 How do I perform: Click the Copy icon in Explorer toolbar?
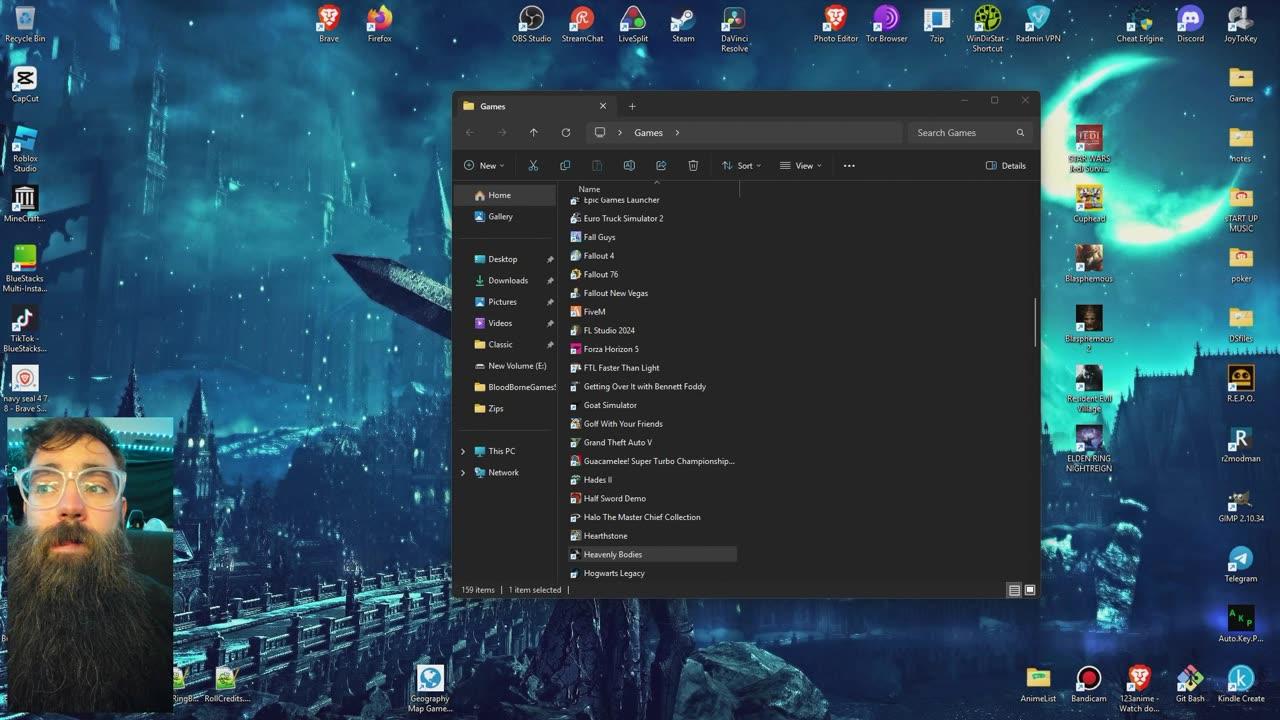(565, 166)
